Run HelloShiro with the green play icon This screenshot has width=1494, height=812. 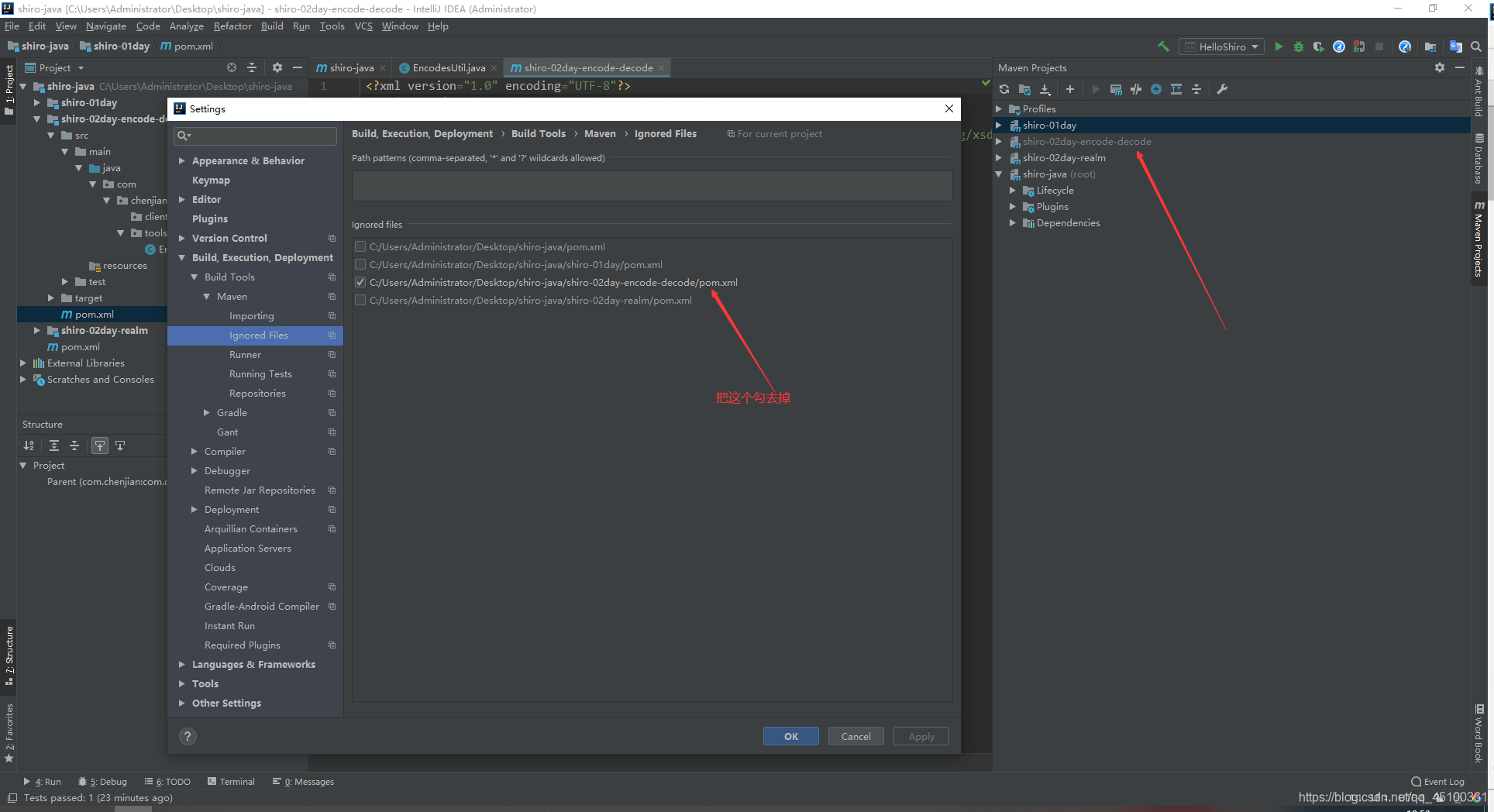(x=1279, y=46)
